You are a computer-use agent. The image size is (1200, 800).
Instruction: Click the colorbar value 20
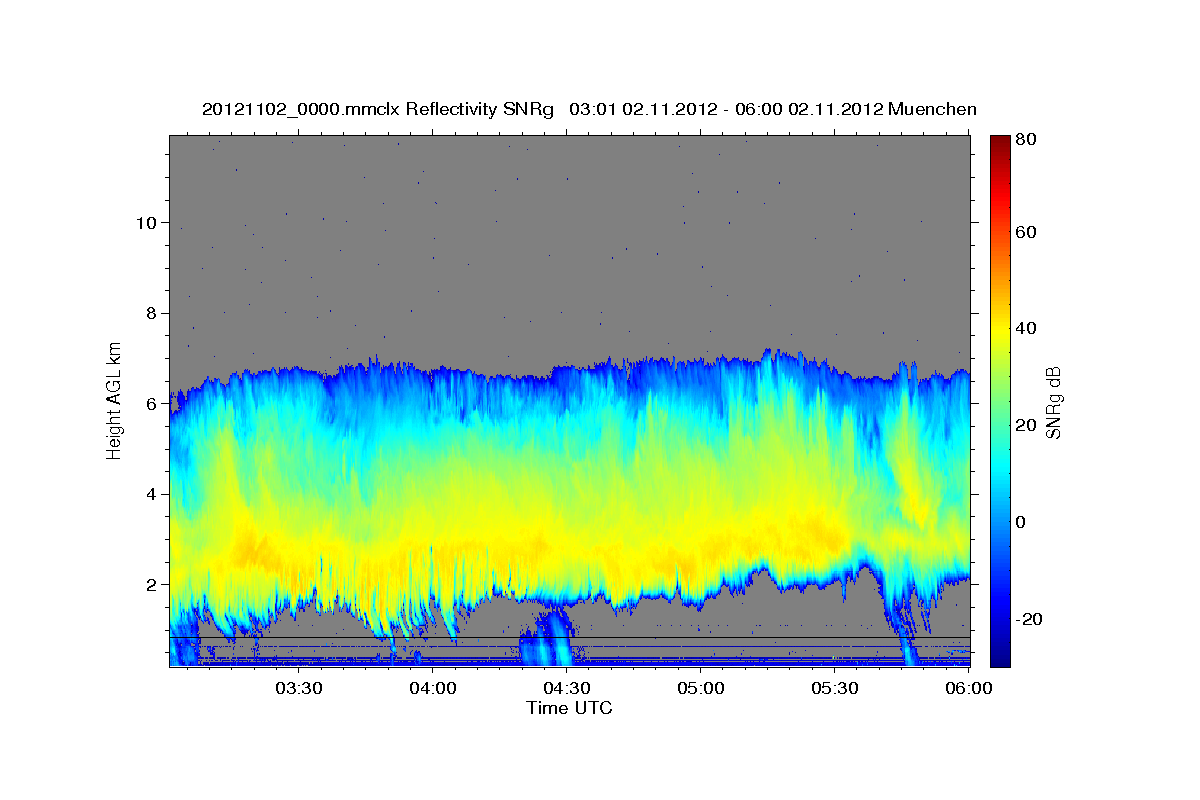pyautogui.click(x=1028, y=426)
